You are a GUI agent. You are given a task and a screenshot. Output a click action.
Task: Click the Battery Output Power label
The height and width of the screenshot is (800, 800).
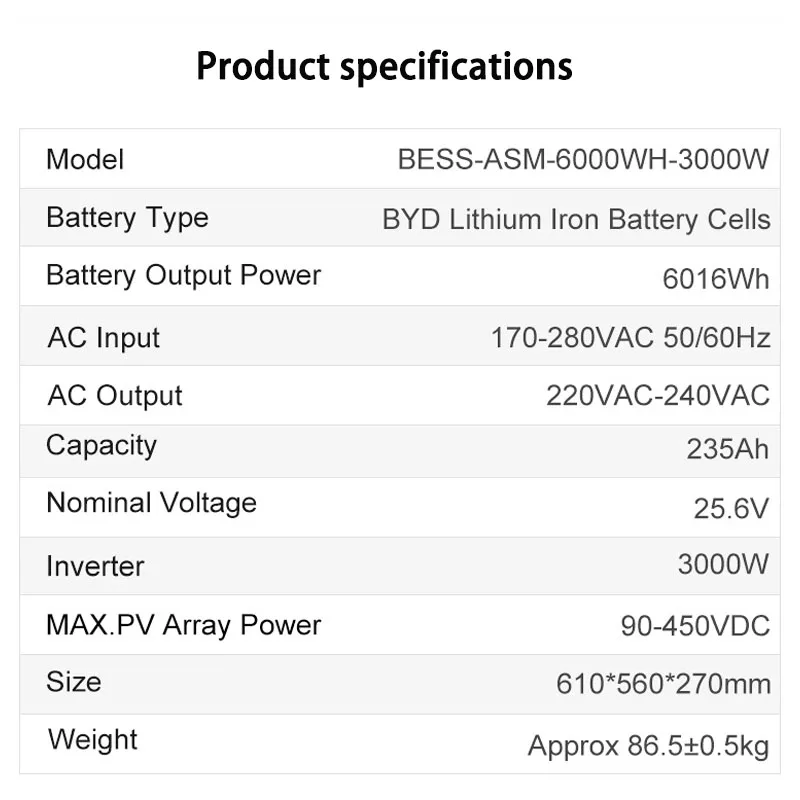click(x=183, y=276)
